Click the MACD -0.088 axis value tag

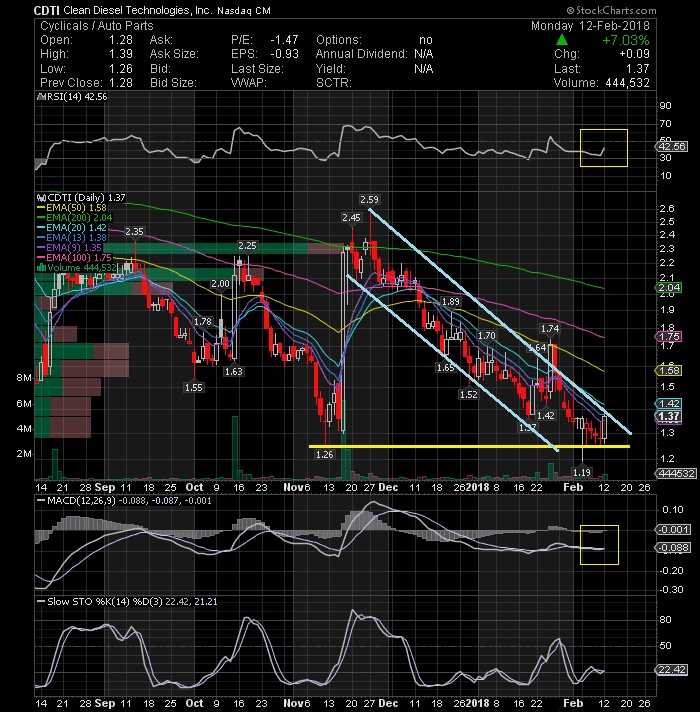point(673,548)
